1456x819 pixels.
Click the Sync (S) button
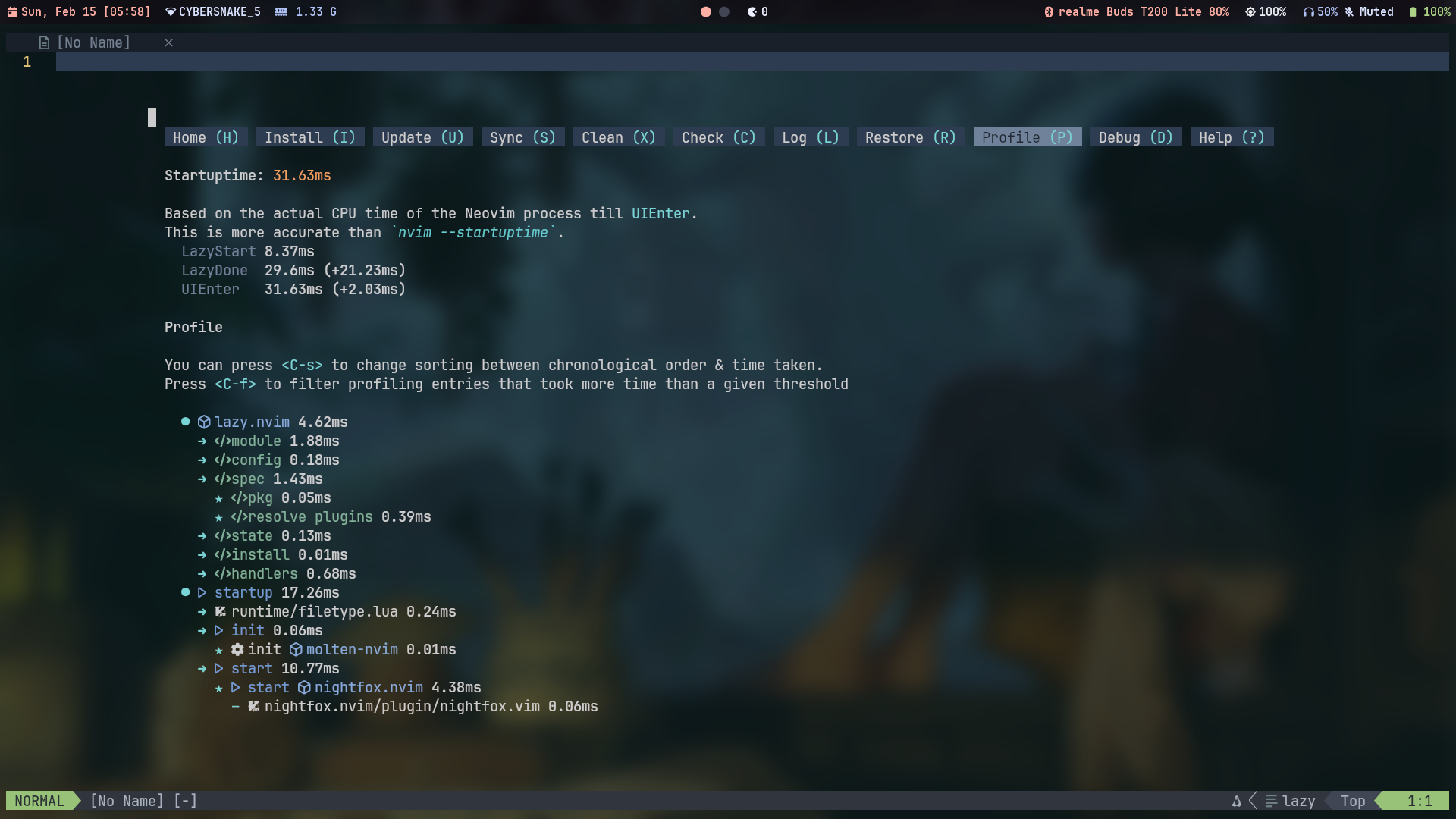click(522, 137)
